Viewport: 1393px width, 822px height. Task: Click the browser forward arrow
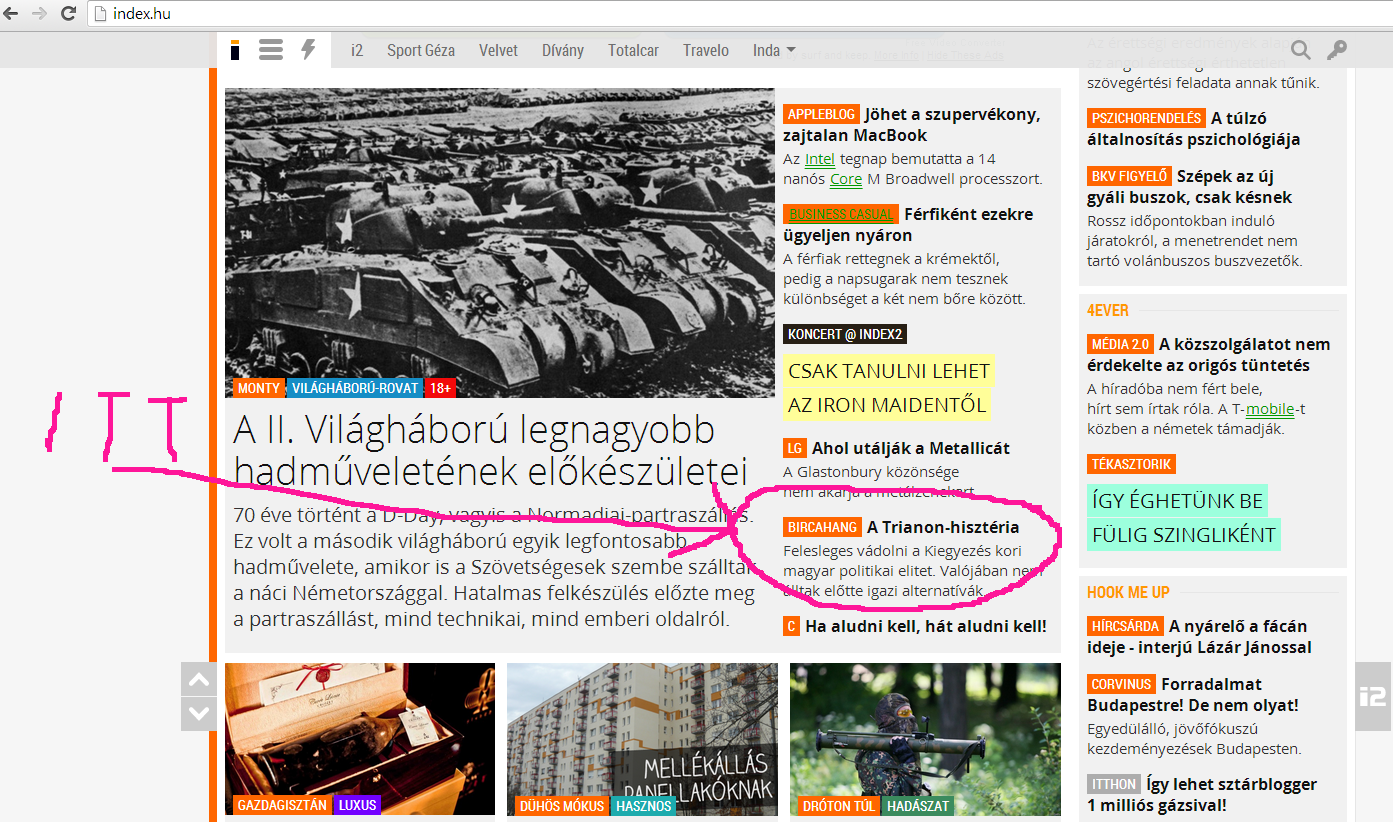point(40,14)
